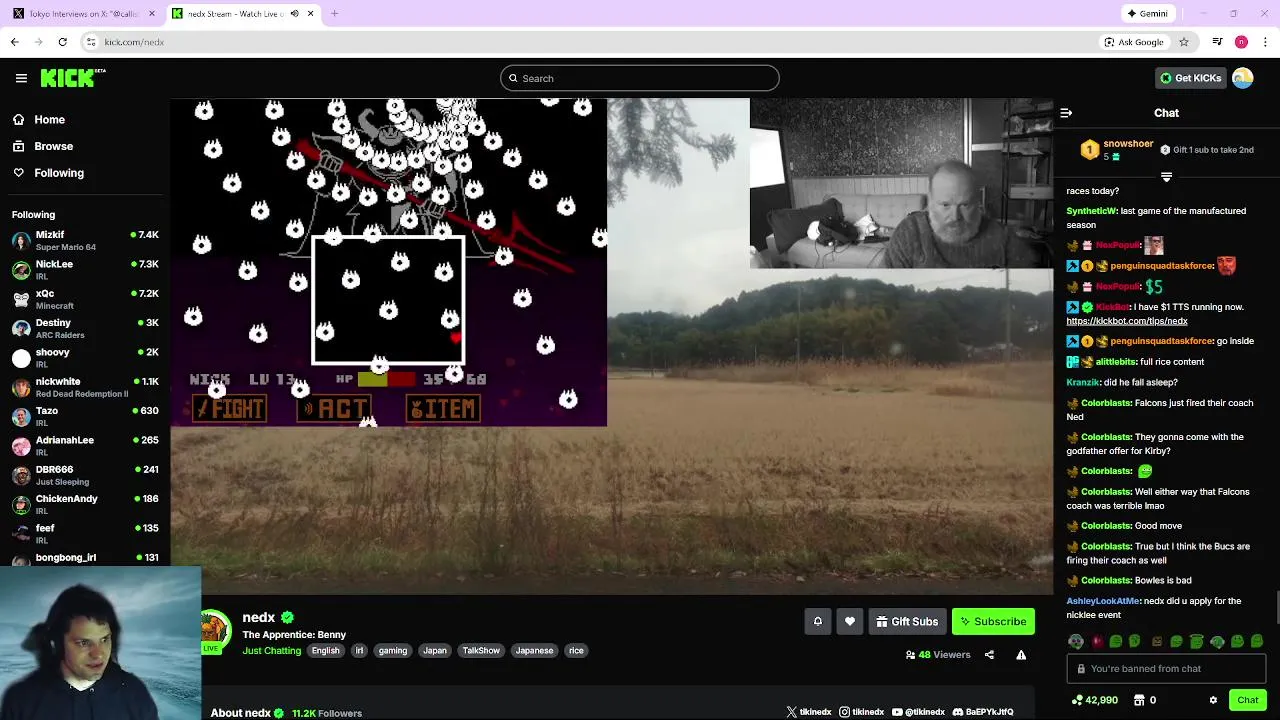
Task: Open Chrome three-dot menu
Action: [1266, 42]
